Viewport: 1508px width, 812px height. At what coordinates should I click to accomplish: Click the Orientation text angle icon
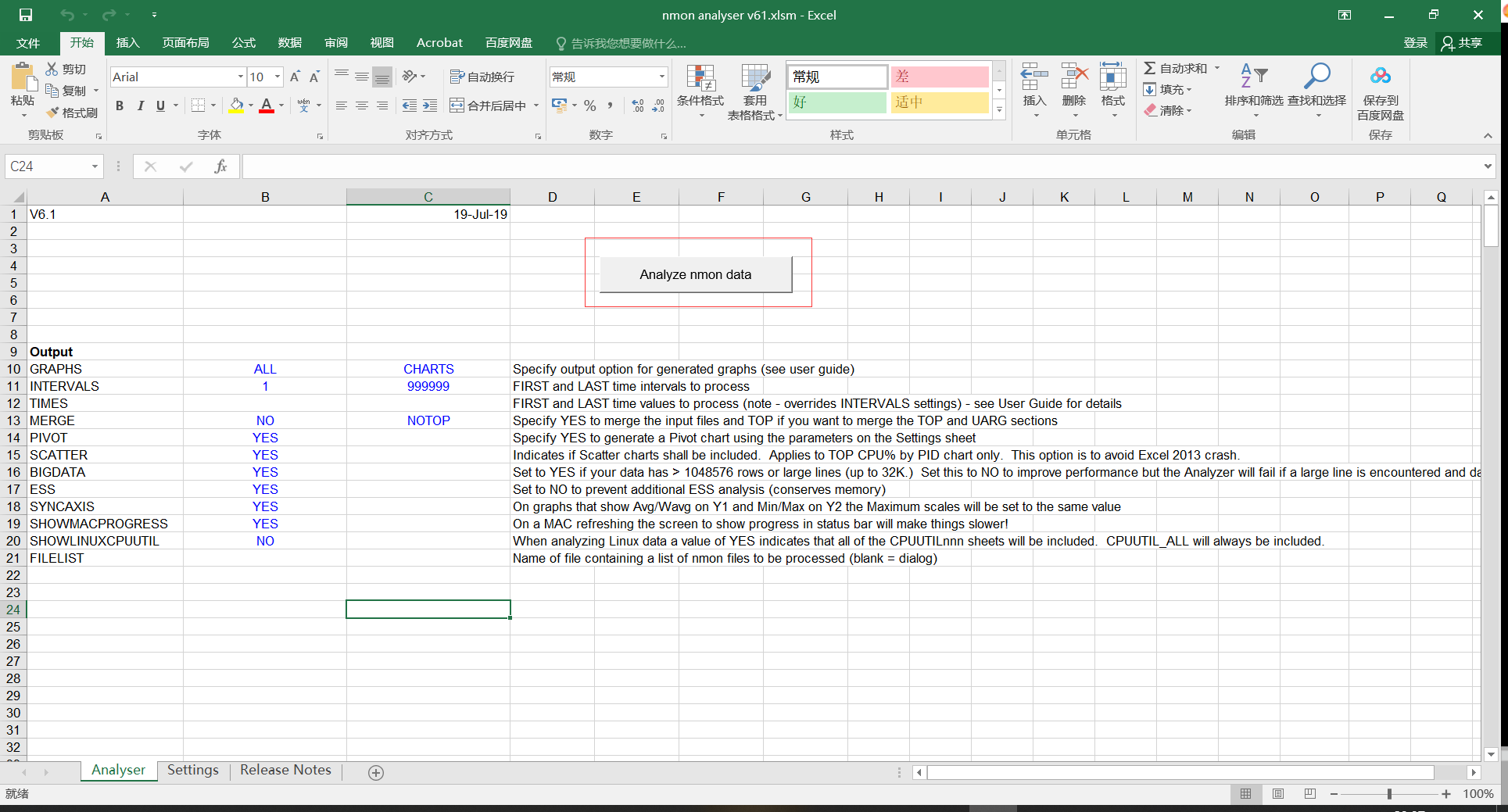(410, 77)
